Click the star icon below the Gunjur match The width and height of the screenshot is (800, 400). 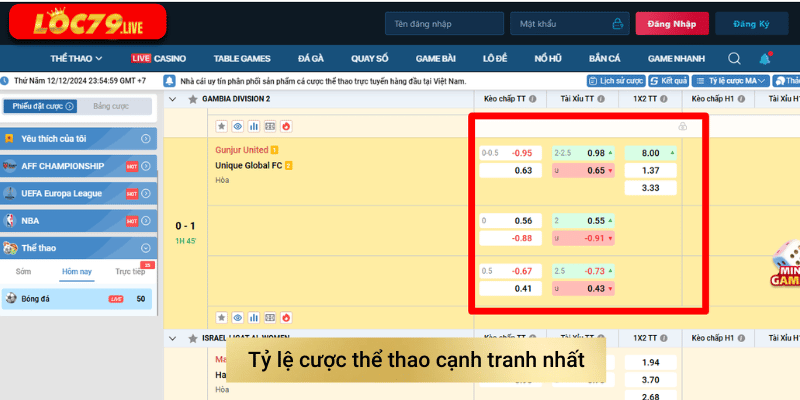[x=221, y=317]
